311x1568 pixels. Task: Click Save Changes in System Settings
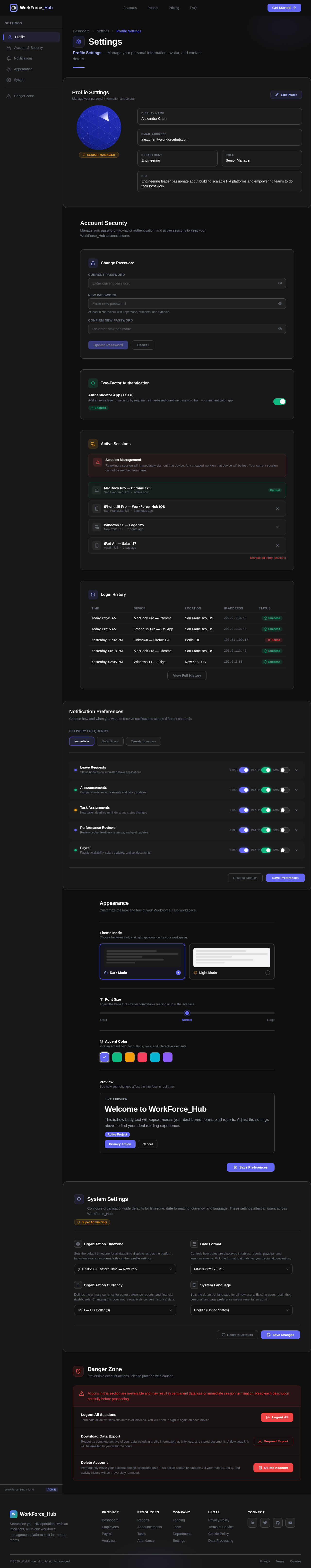(281, 1335)
